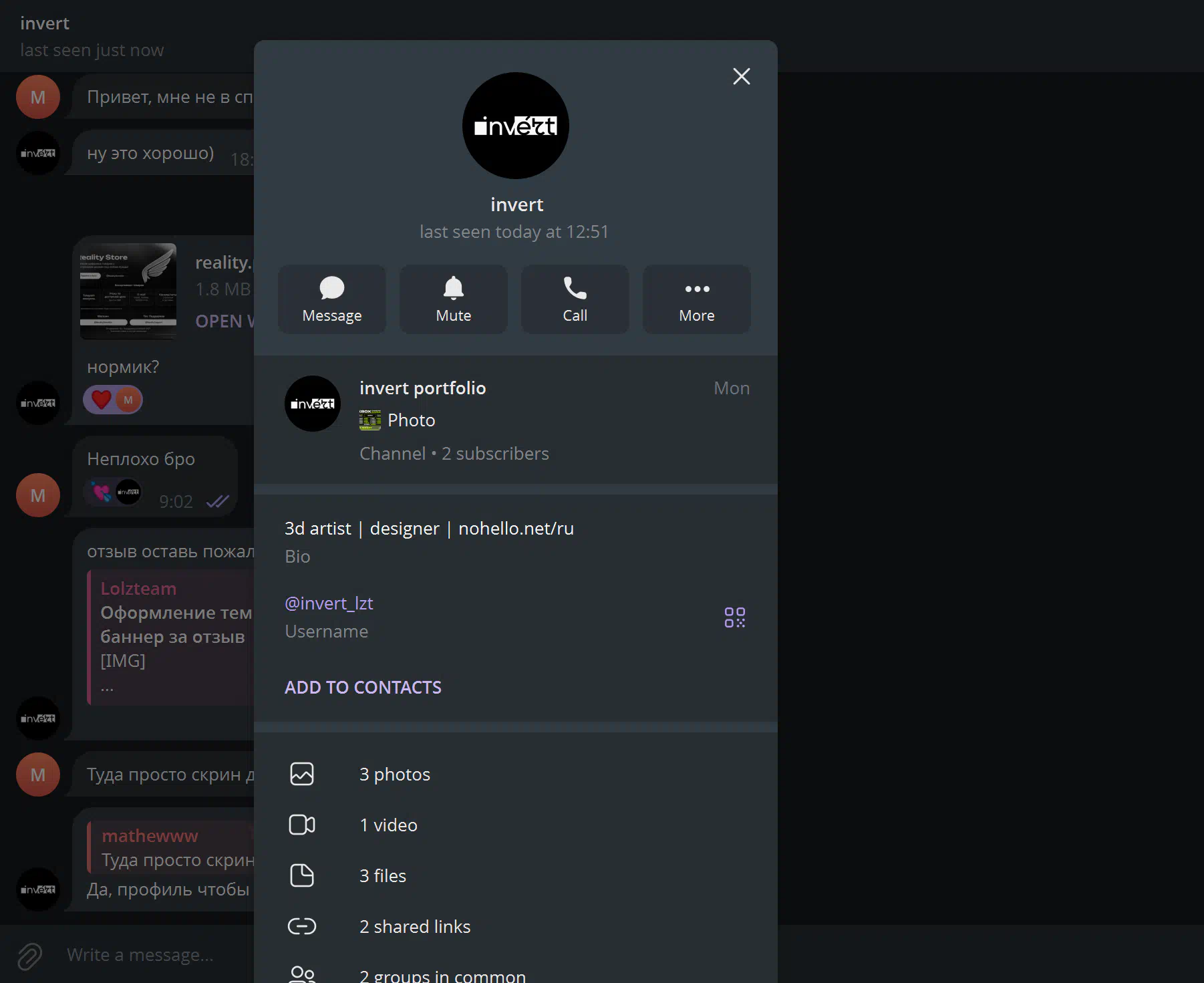The image size is (1204, 983).
Task: Click the groups in common people icon
Action: click(x=302, y=974)
